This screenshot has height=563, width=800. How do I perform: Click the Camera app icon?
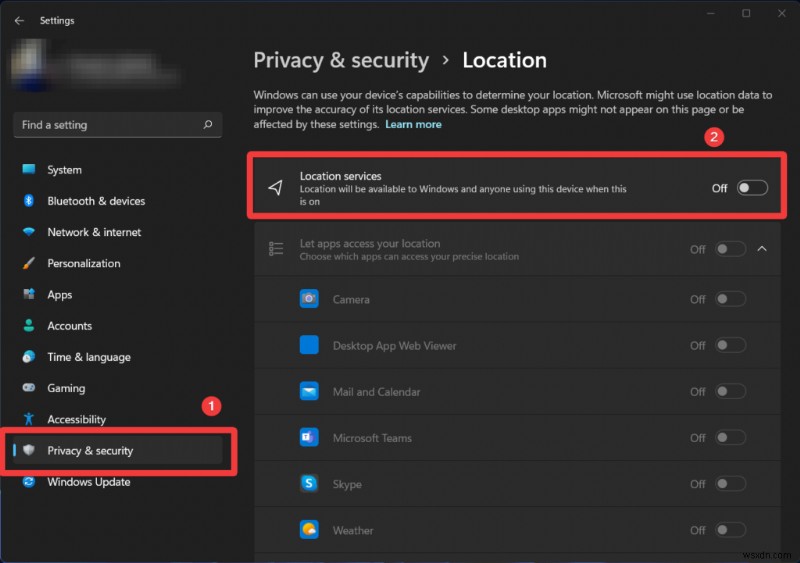(x=309, y=299)
